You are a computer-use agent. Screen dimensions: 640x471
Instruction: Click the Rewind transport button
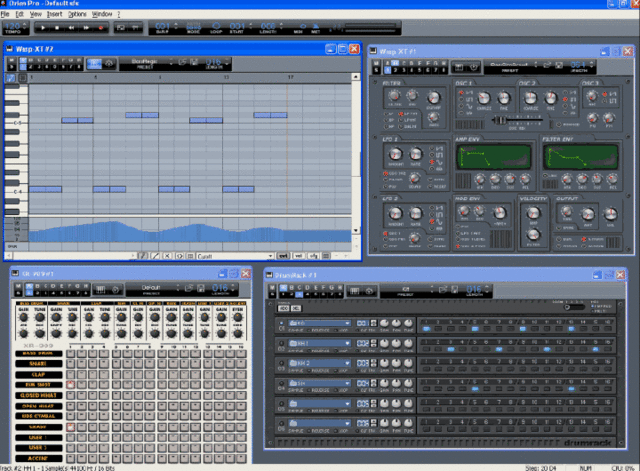pyautogui.click(x=71, y=28)
